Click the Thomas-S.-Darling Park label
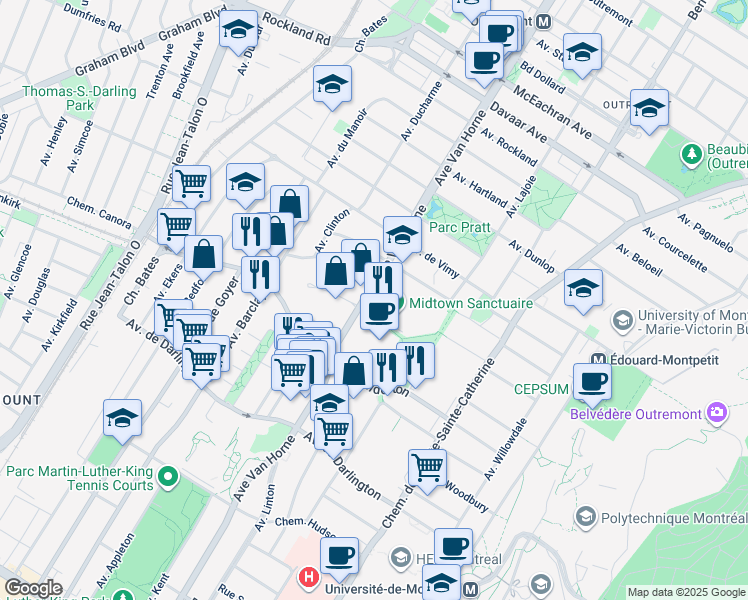 coord(80,98)
